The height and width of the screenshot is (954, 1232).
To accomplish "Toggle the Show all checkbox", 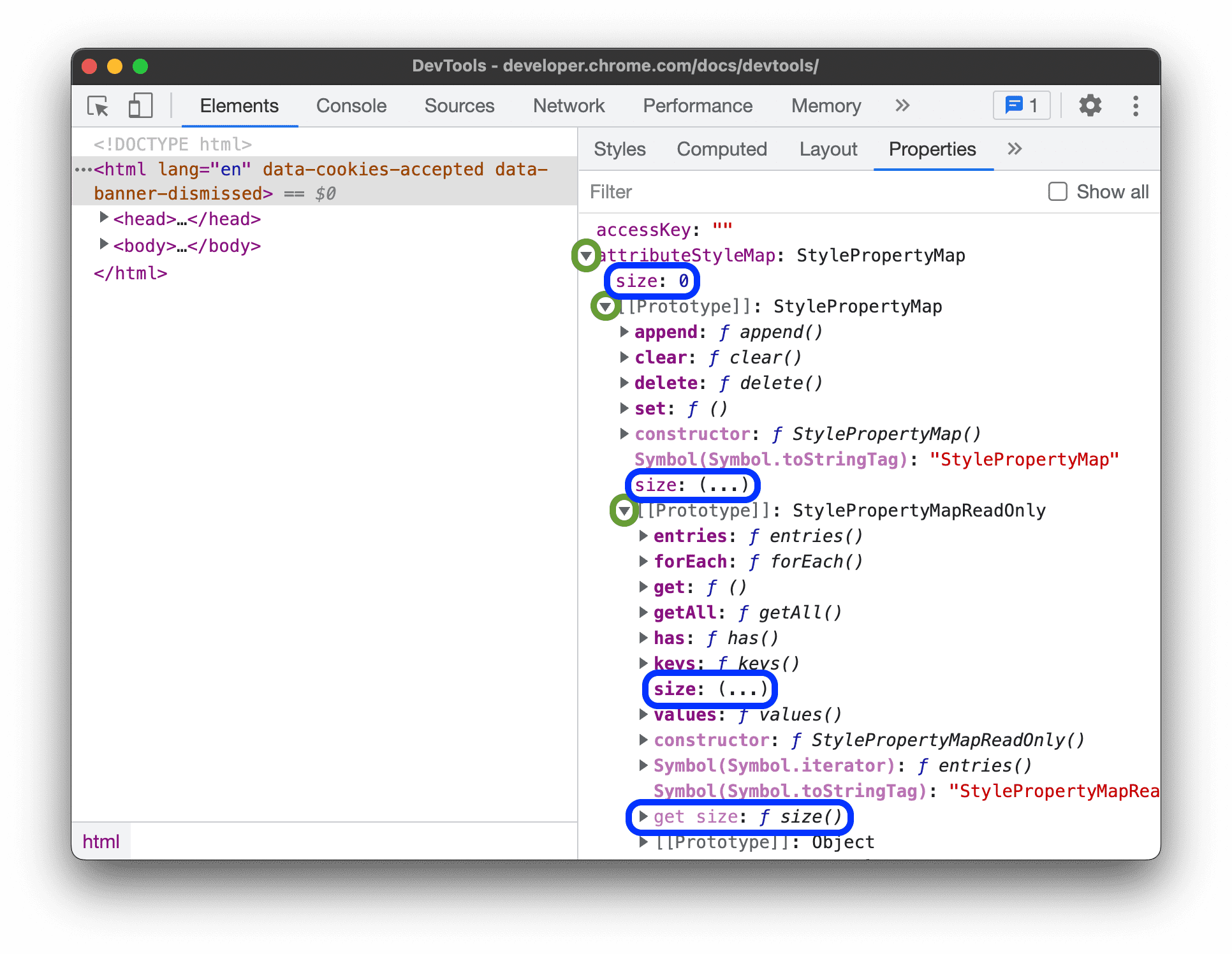I will coord(1055,192).
